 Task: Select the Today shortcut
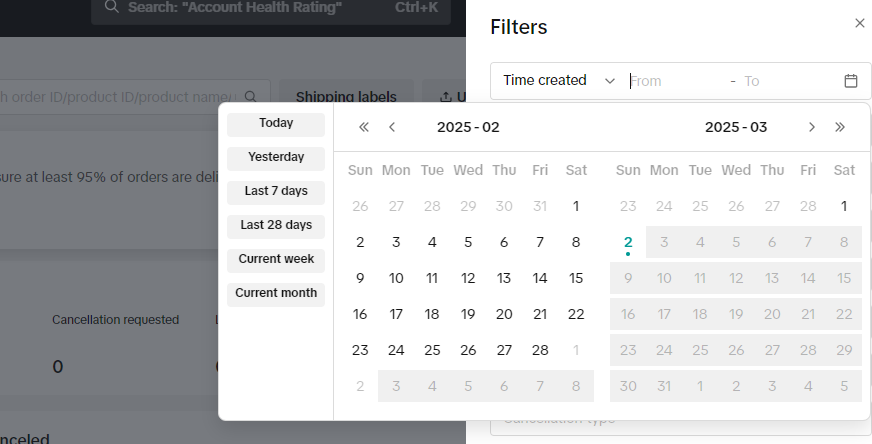pyautogui.click(x=276, y=123)
